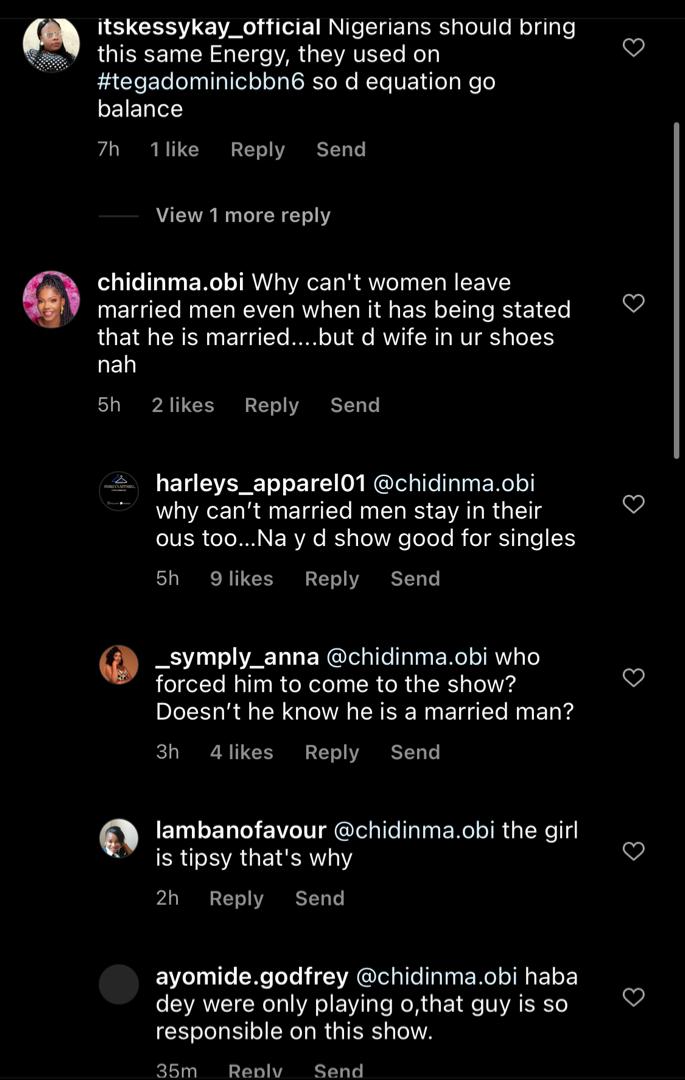Tap heart beside ayomide.godfrey's reply
The image size is (685, 1080).
point(633,997)
